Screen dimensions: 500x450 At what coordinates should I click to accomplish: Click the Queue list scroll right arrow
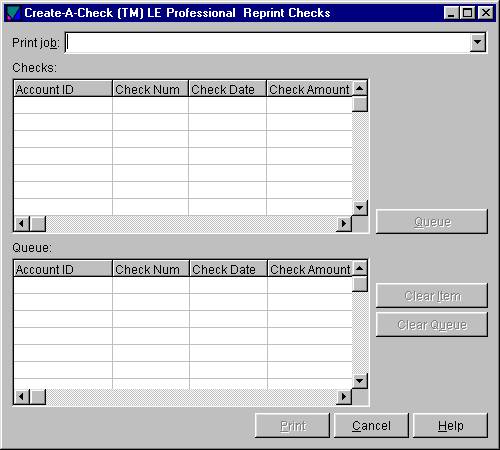click(344, 397)
